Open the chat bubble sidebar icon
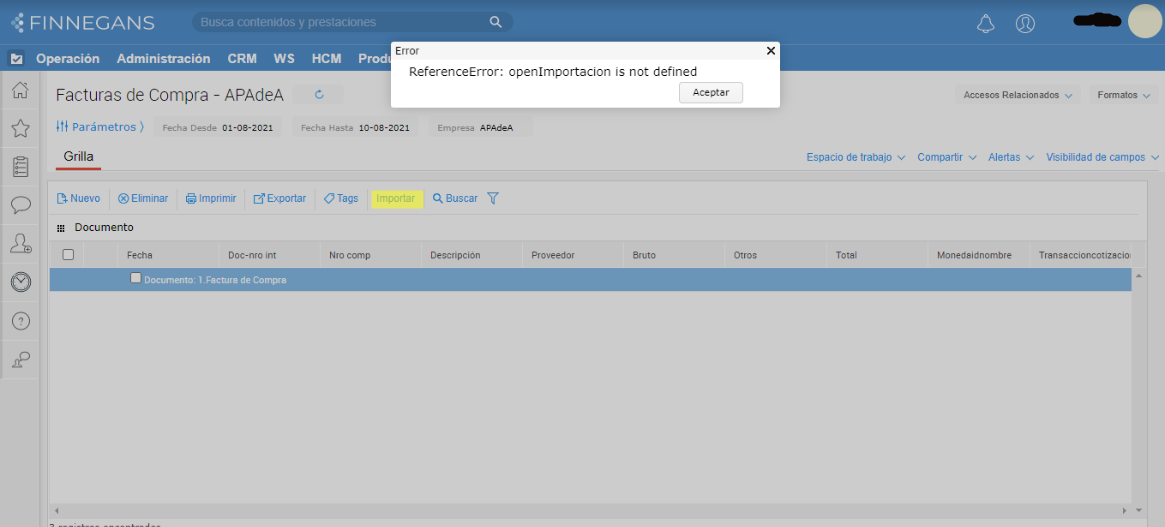1165x527 pixels. 20,205
